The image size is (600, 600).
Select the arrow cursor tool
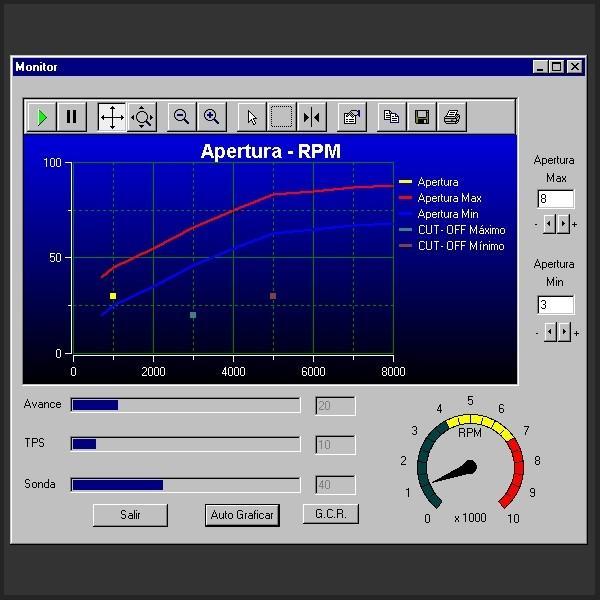(252, 117)
